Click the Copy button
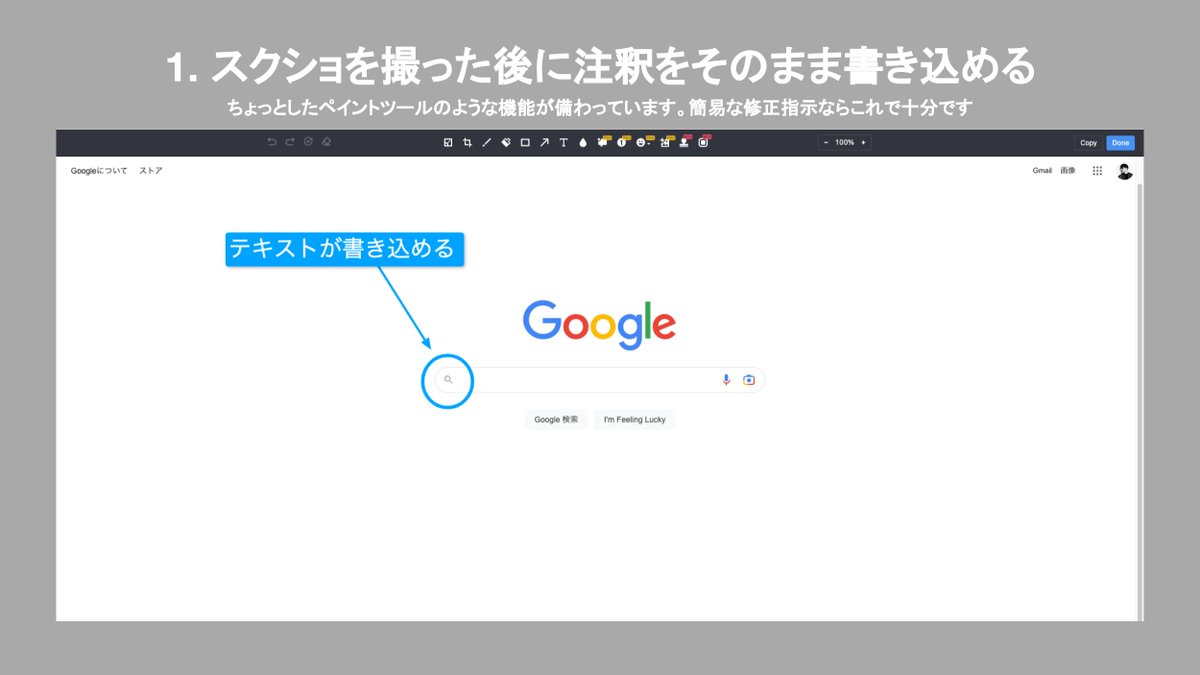 click(1088, 143)
